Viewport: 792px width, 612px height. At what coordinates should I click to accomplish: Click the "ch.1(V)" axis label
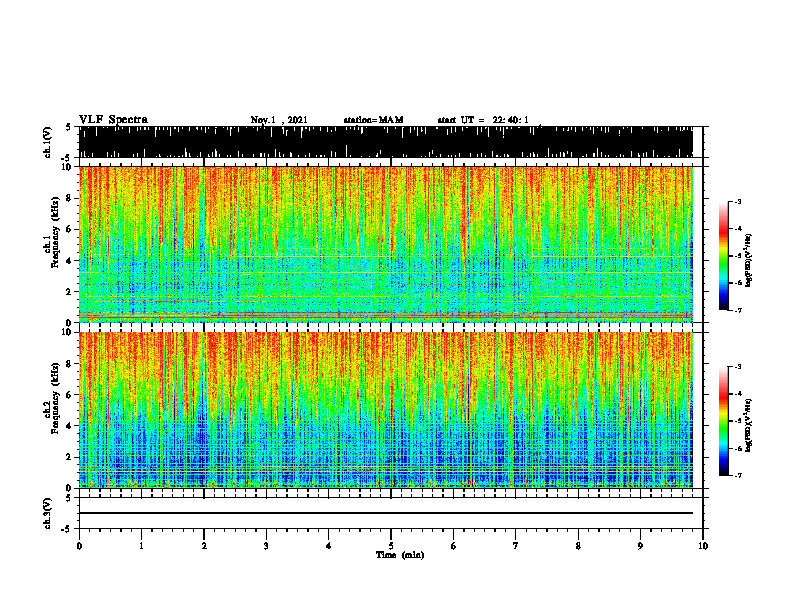click(48, 142)
